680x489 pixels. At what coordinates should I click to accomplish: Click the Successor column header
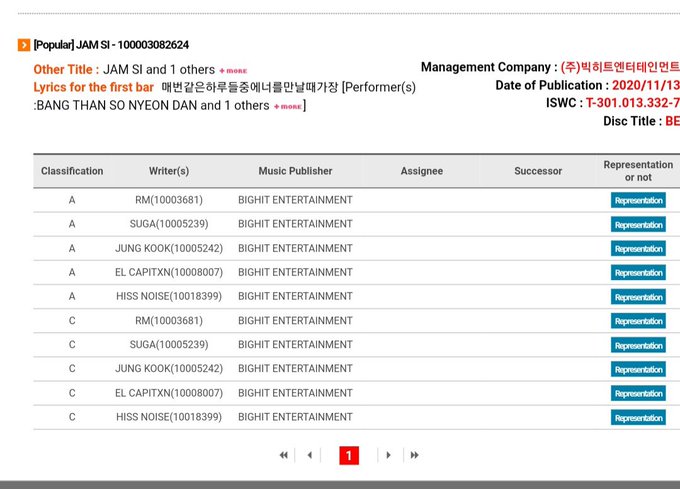(x=538, y=171)
